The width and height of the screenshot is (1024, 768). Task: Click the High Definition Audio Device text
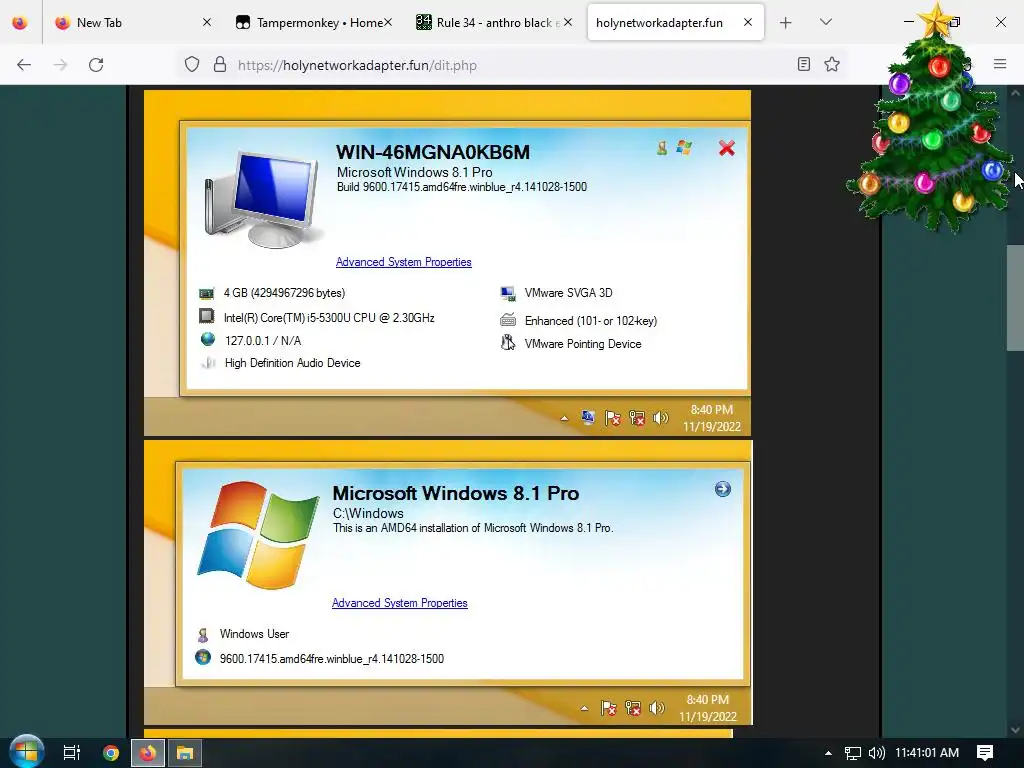pyautogui.click(x=293, y=363)
